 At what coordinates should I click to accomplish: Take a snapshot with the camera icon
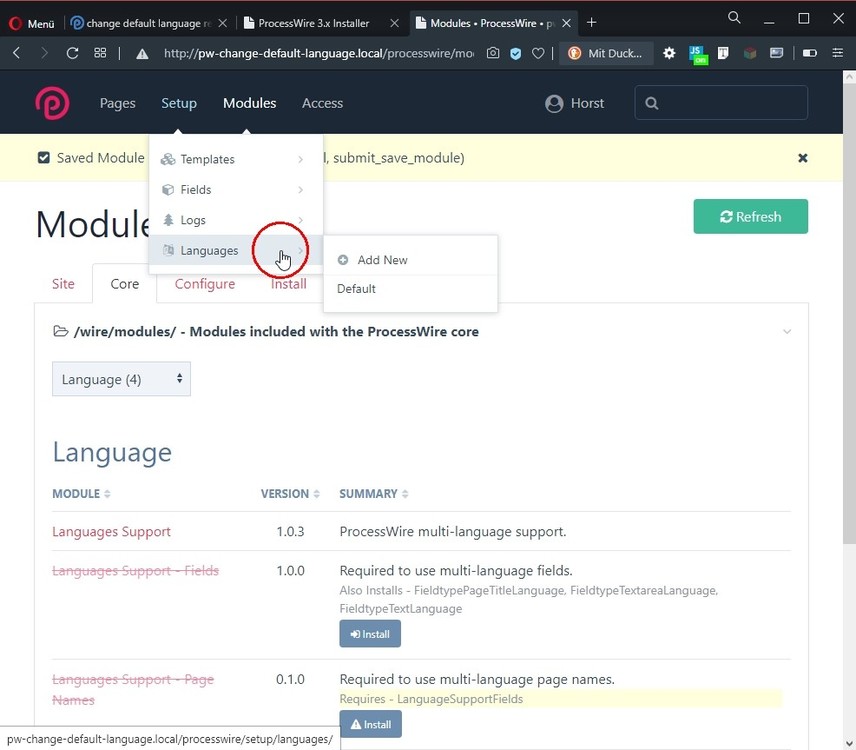tap(493, 53)
